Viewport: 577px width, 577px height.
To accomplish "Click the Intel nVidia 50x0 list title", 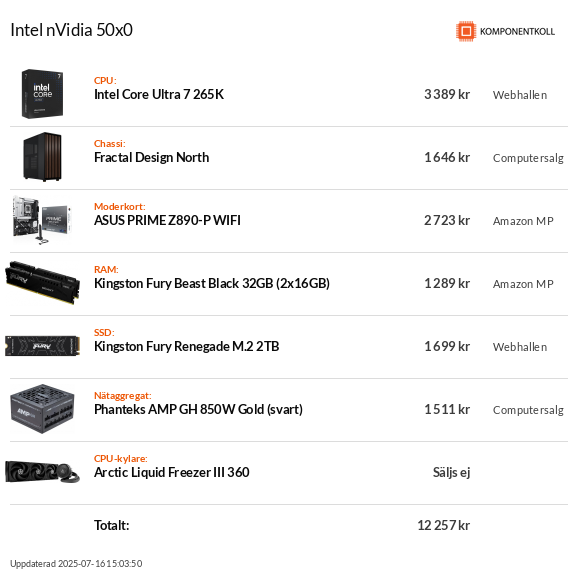I will [71, 30].
